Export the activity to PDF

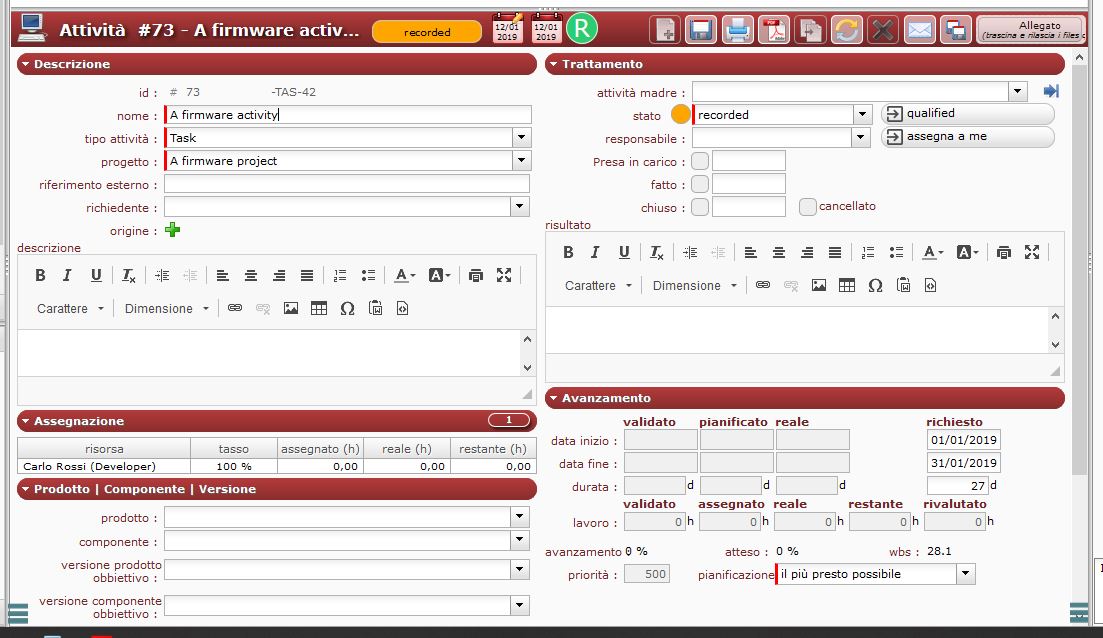pos(773,30)
